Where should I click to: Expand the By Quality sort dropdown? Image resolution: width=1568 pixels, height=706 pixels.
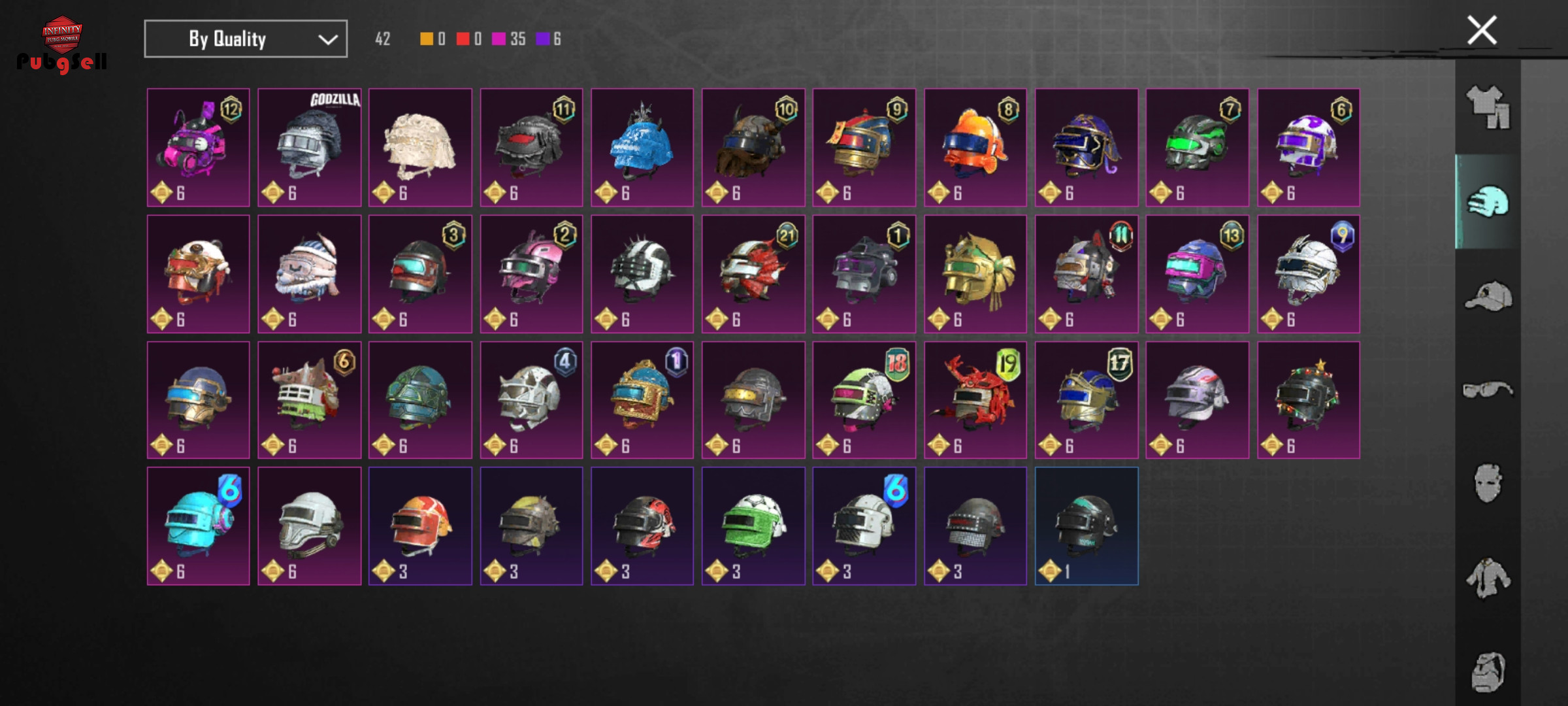click(246, 39)
